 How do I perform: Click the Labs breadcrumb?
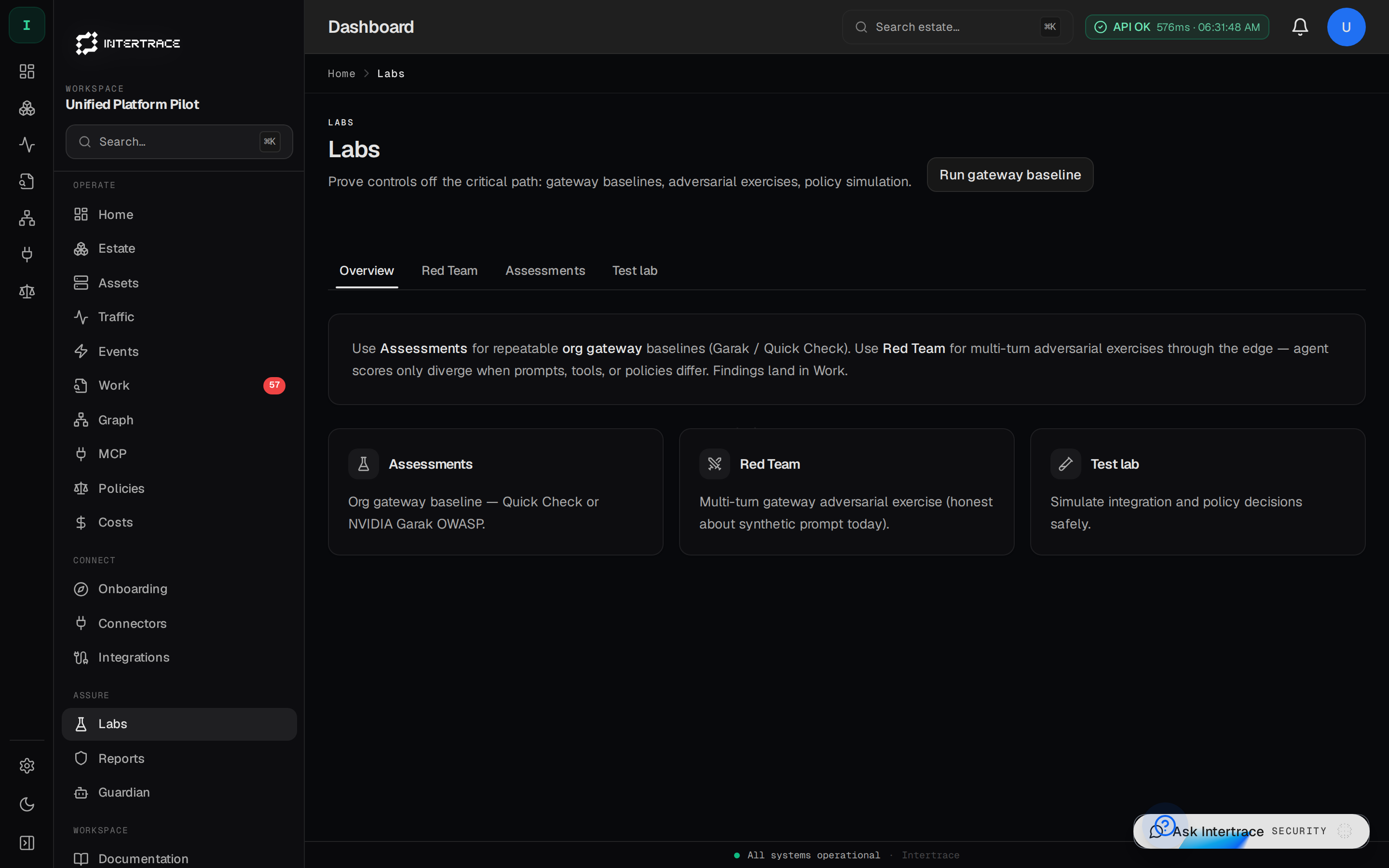(391, 73)
